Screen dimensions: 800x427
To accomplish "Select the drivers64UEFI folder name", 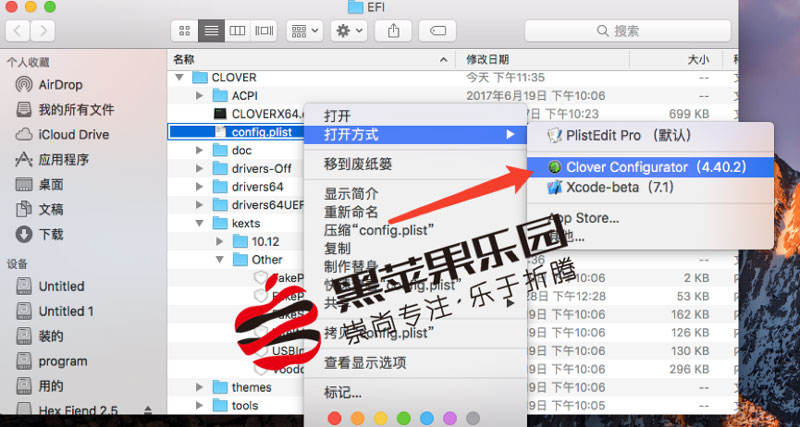I will pyautogui.click(x=268, y=205).
